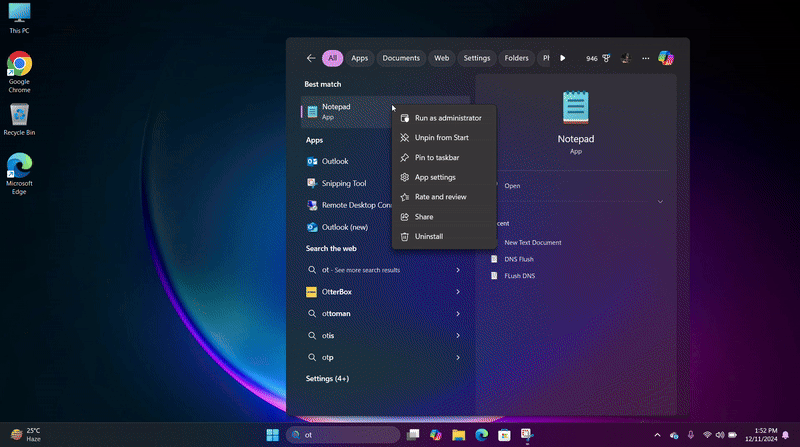Expand the otp result chevron
The image size is (800, 447).
tap(458, 358)
